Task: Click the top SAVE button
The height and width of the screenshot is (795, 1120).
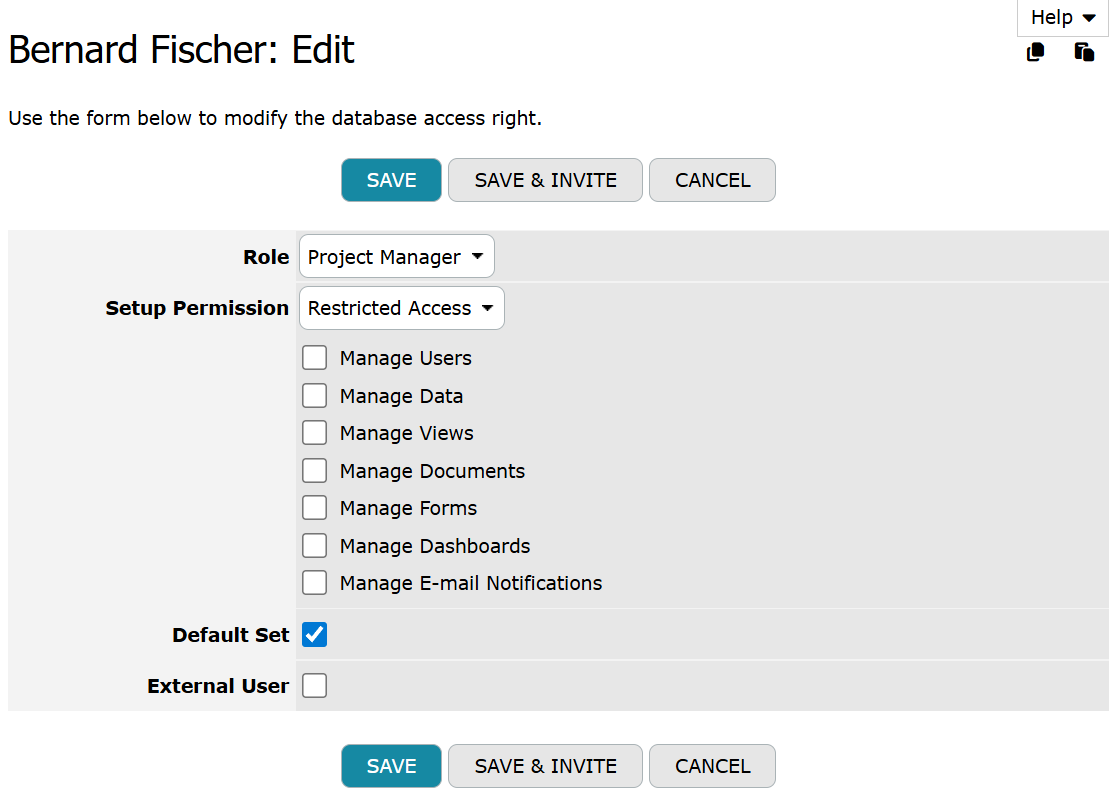Action: [x=391, y=180]
